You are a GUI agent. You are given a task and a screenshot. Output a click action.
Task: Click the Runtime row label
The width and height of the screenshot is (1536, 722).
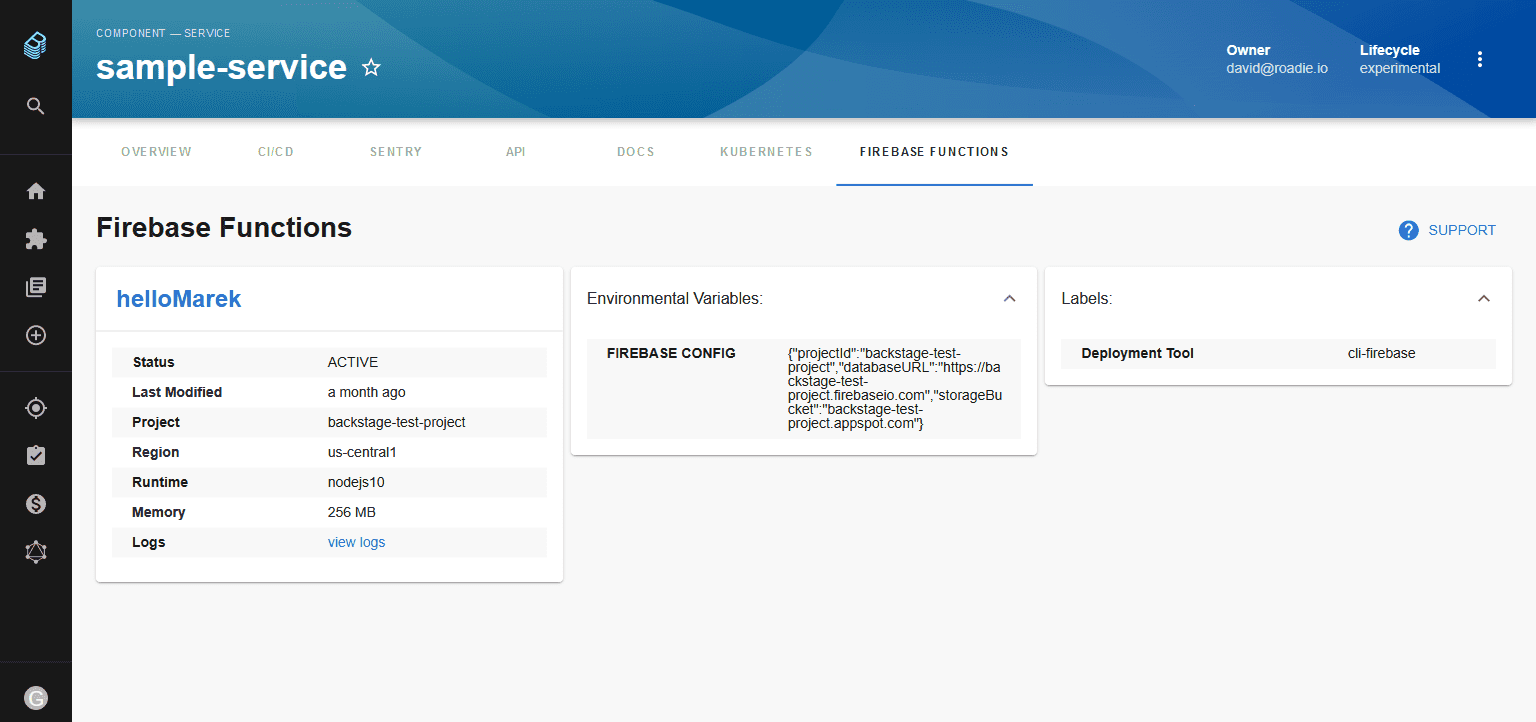point(160,482)
